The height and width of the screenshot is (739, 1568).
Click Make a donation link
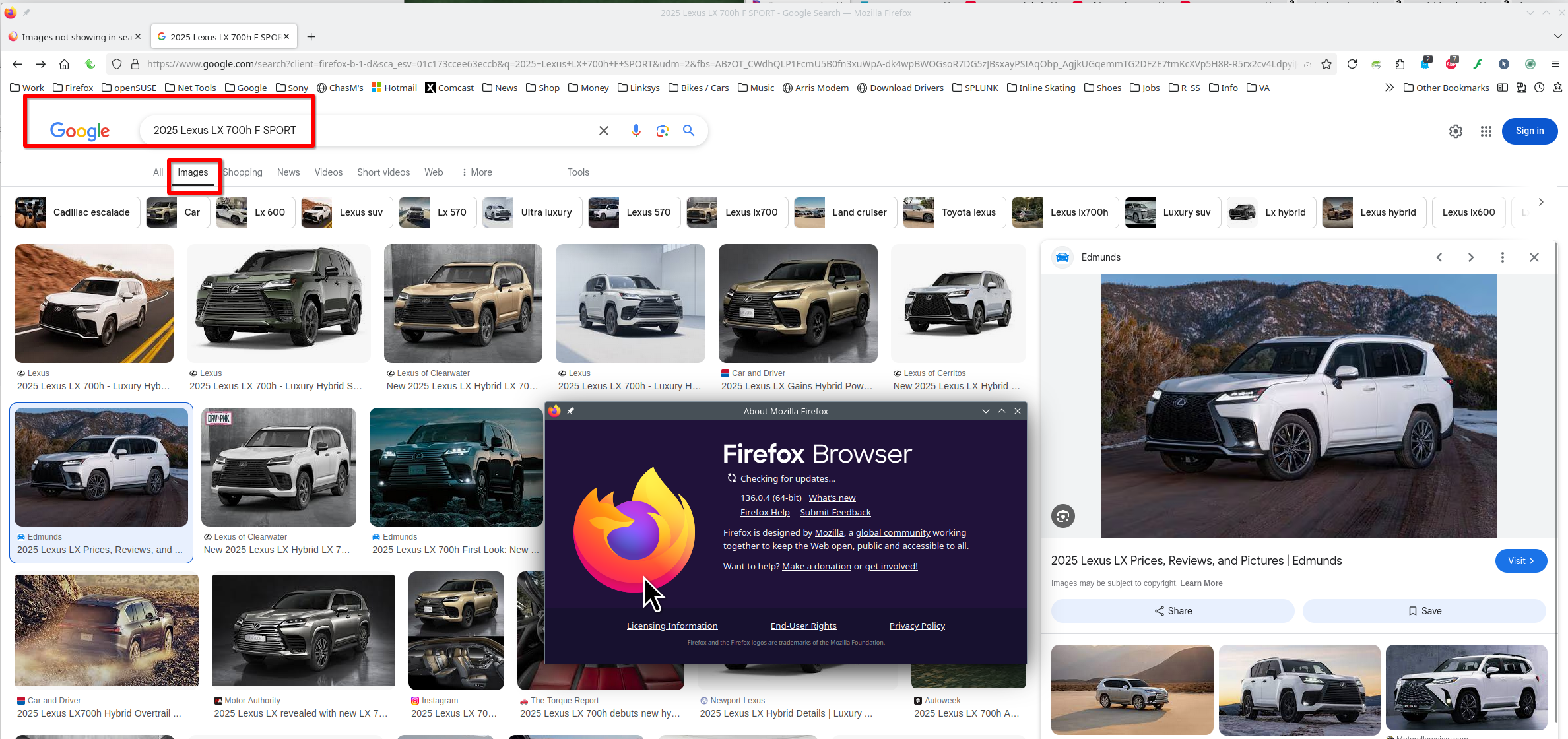coord(816,566)
